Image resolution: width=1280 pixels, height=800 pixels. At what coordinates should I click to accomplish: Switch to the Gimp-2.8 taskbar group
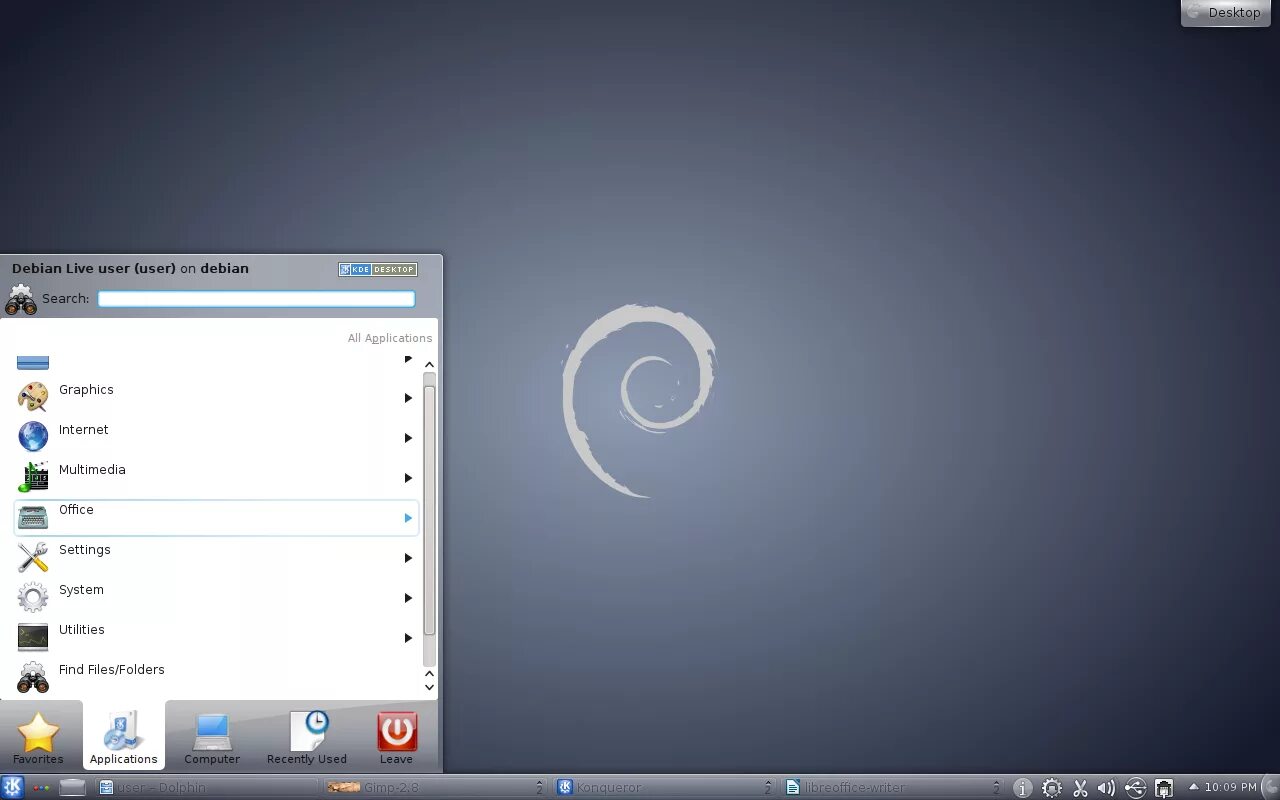[435, 787]
